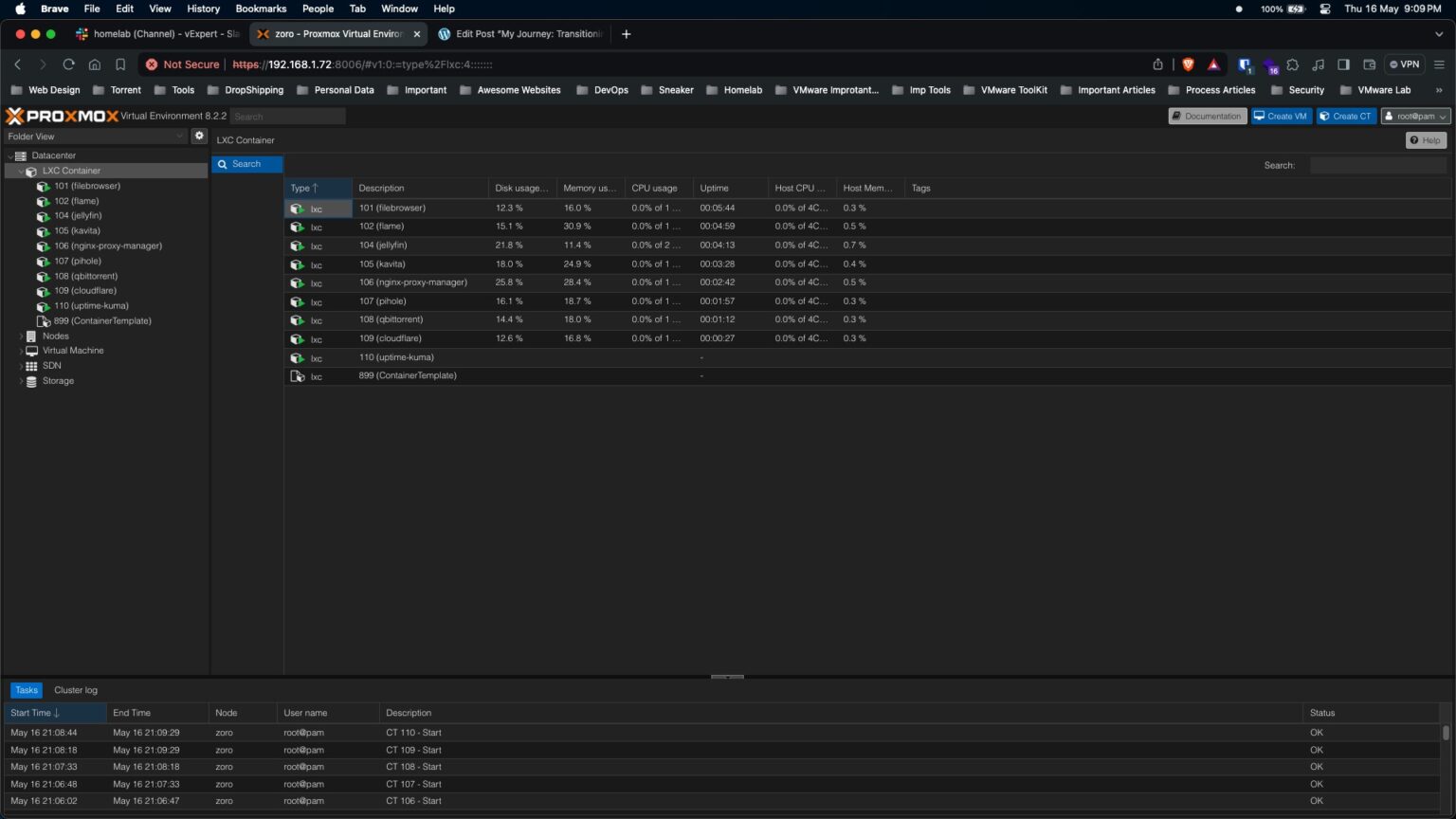Click the gear icon beside Folder View
1456x819 pixels.
tap(199, 136)
